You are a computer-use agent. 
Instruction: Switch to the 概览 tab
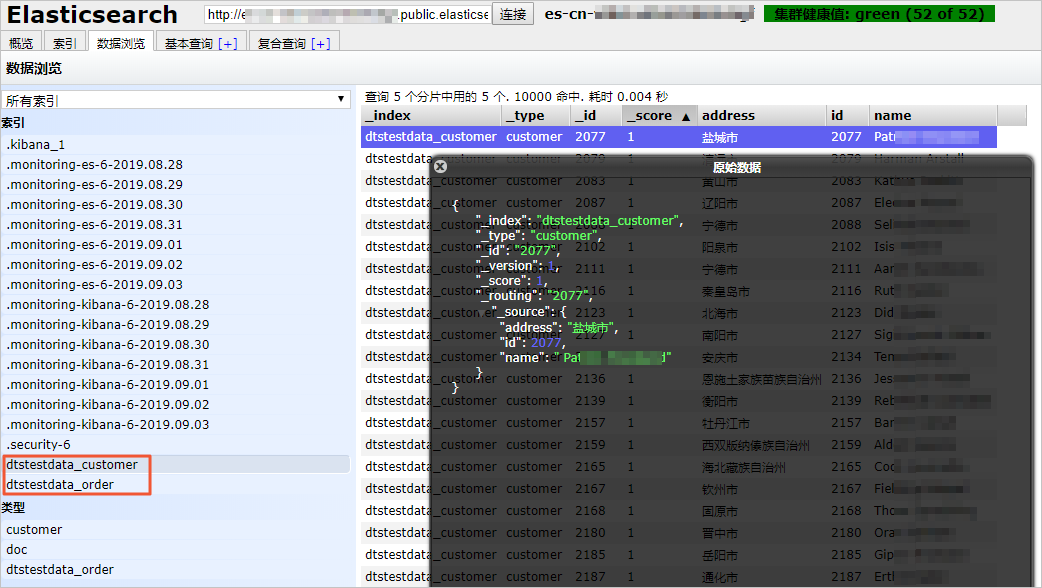21,43
